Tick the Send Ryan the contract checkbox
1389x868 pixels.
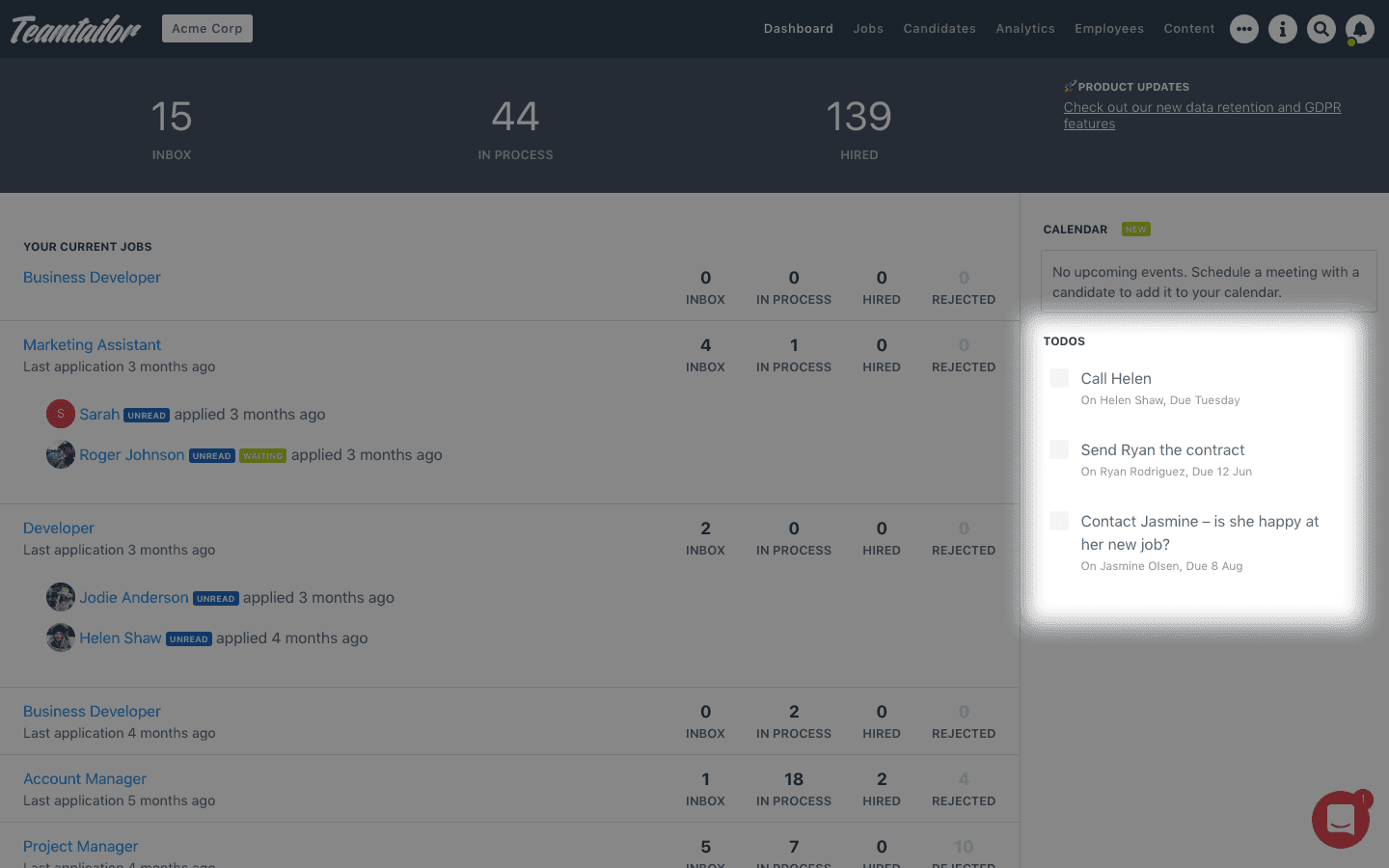click(x=1059, y=449)
